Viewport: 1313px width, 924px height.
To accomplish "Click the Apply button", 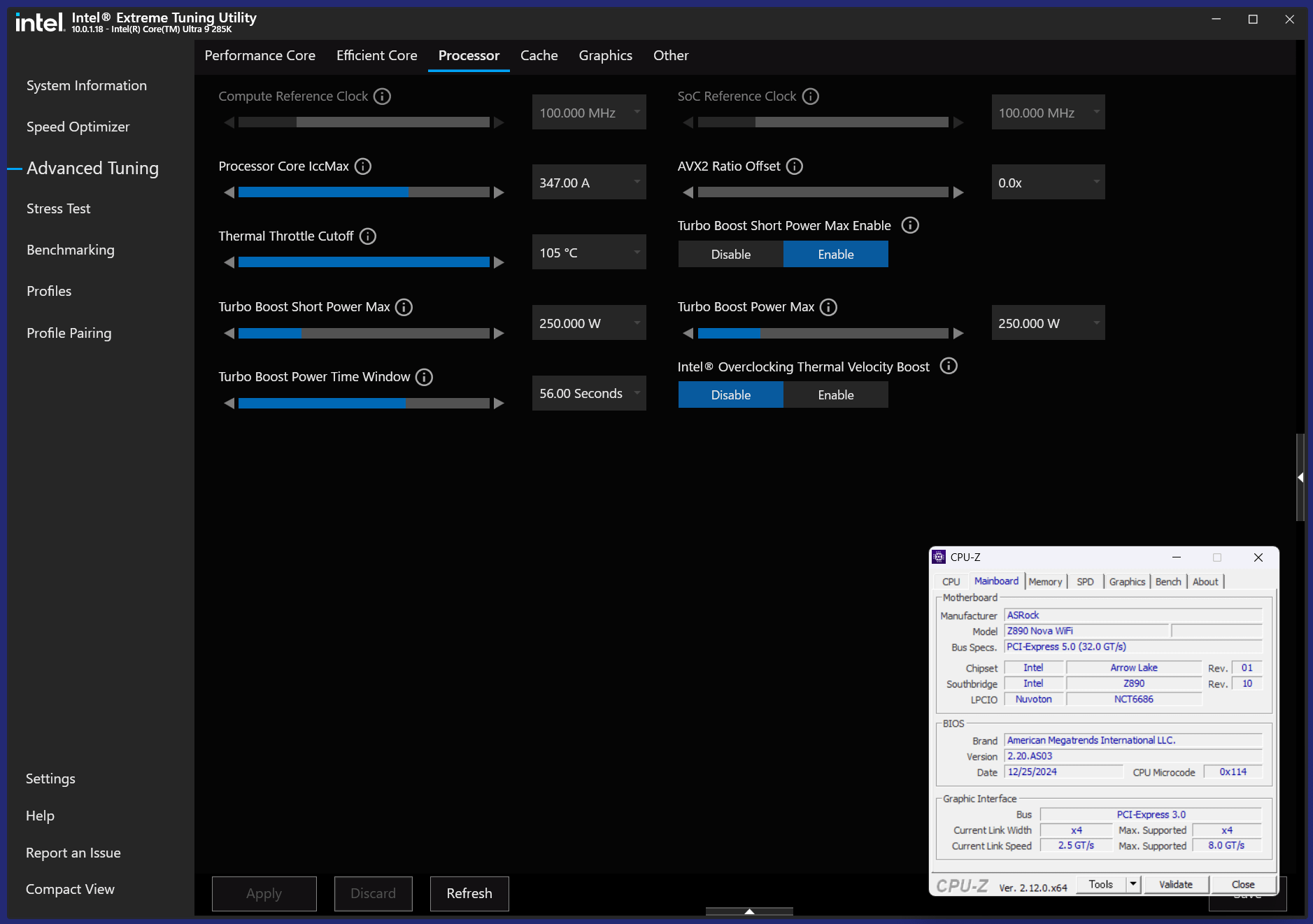I will (x=264, y=893).
